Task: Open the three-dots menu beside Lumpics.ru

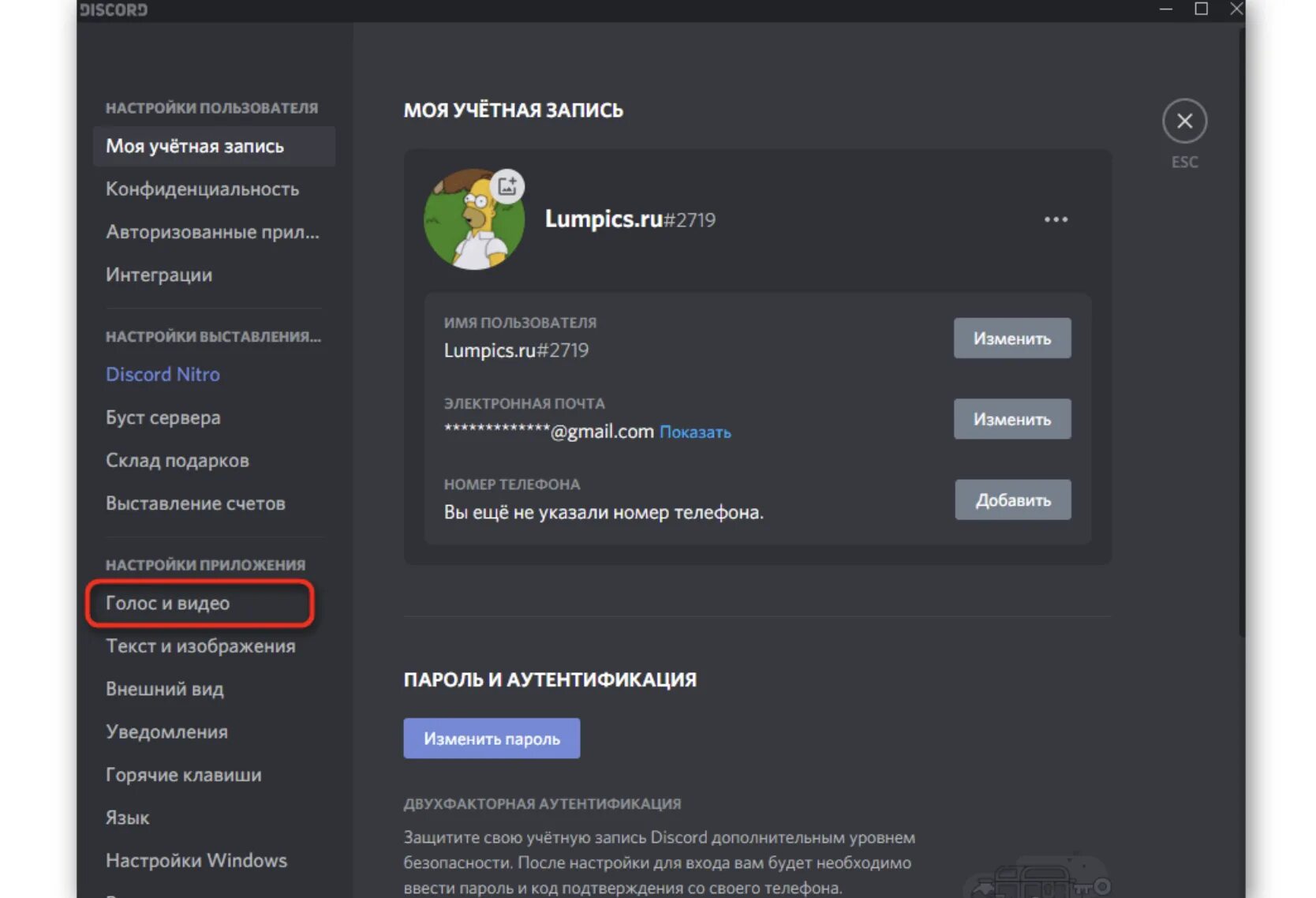Action: click(1056, 219)
